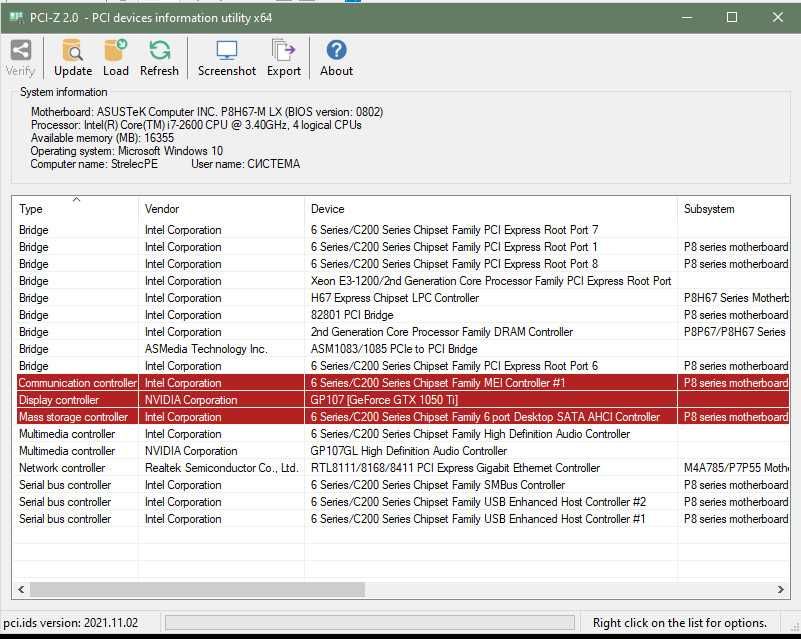Select the 82801 PCI Bridge row
801x639 pixels.
click(x=403, y=315)
